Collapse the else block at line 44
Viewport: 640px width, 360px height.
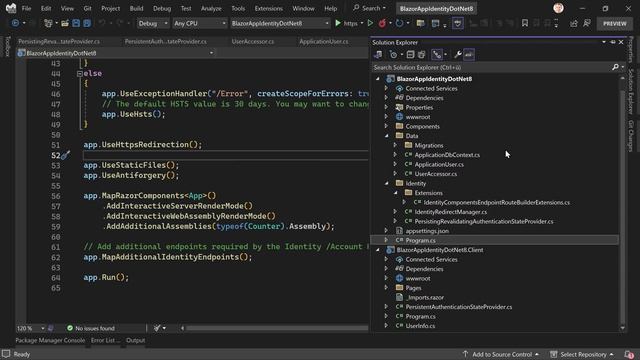click(80, 73)
